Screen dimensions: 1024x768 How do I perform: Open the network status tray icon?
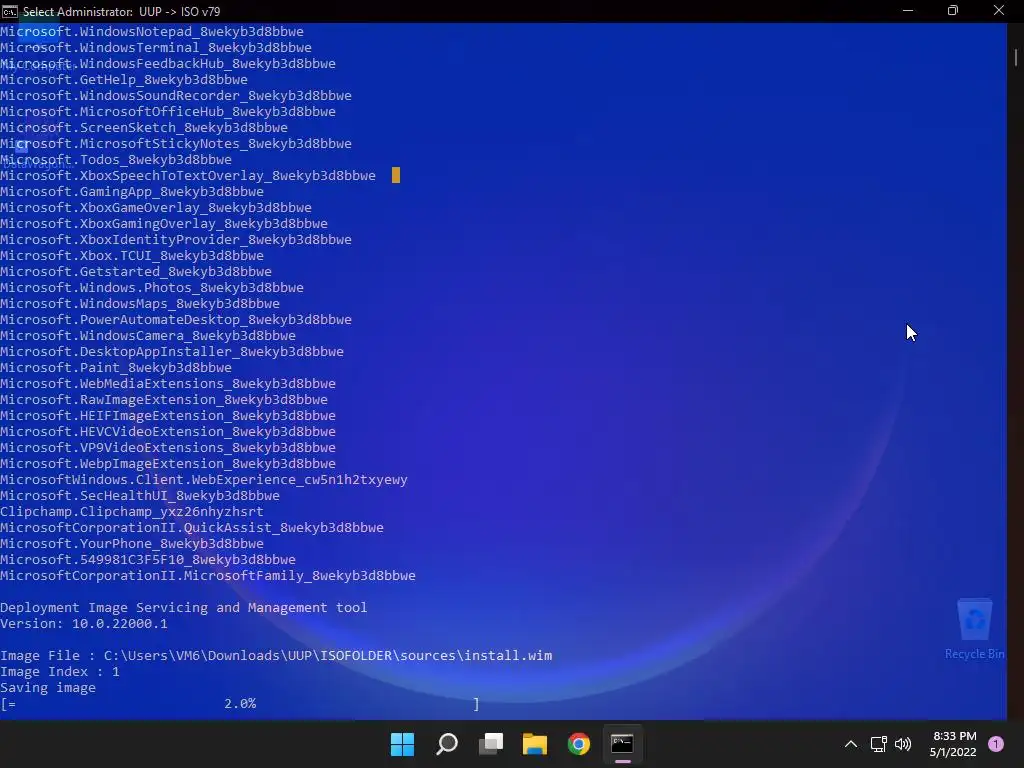(878, 744)
